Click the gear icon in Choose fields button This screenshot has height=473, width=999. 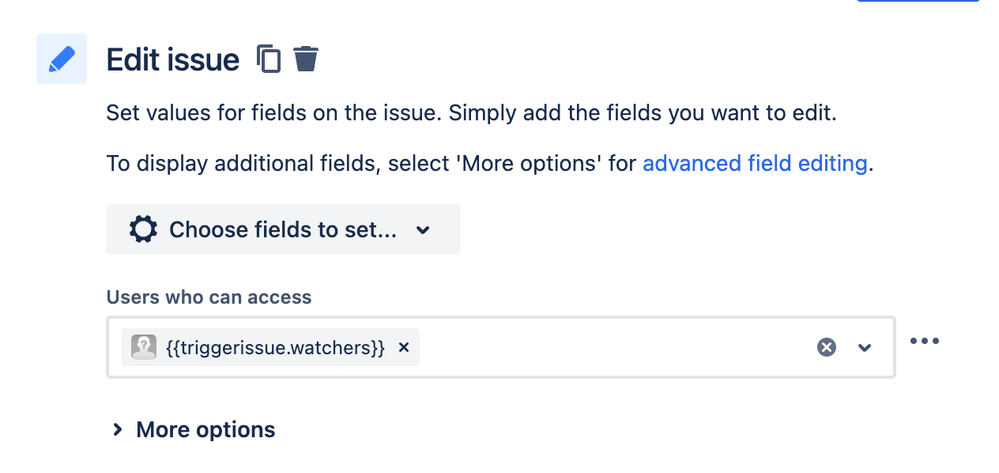143,229
